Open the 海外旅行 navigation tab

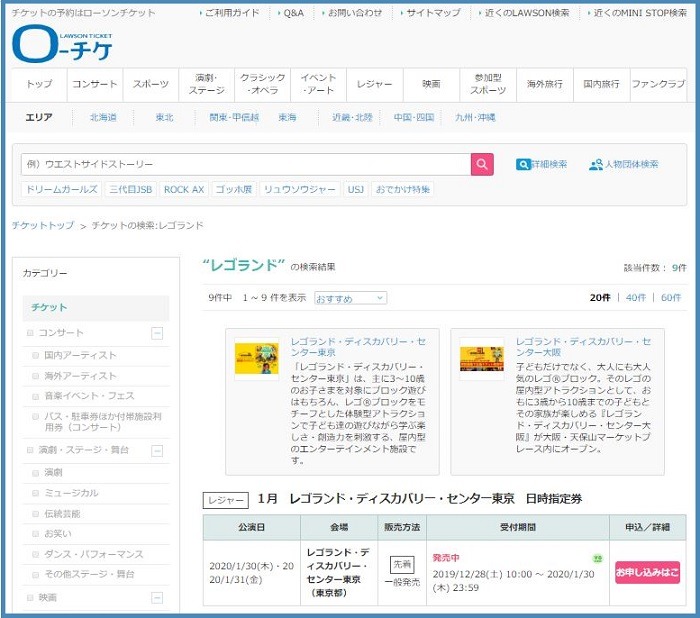click(545, 84)
